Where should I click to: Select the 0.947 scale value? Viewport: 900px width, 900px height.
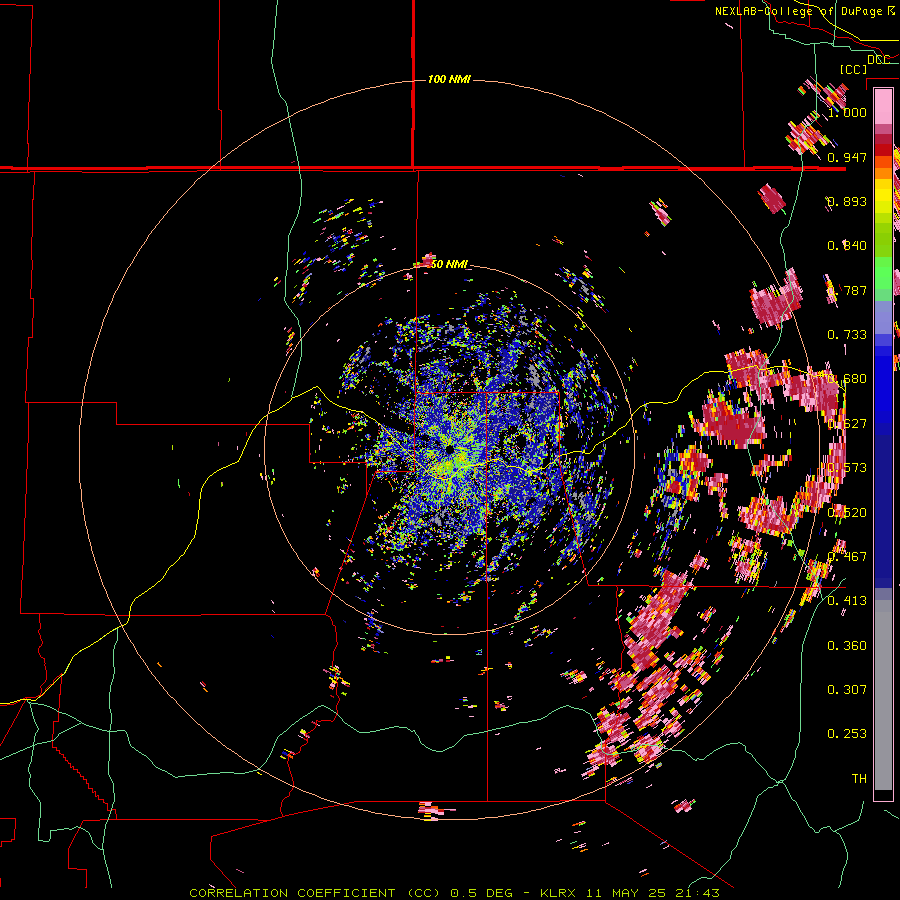click(x=847, y=157)
